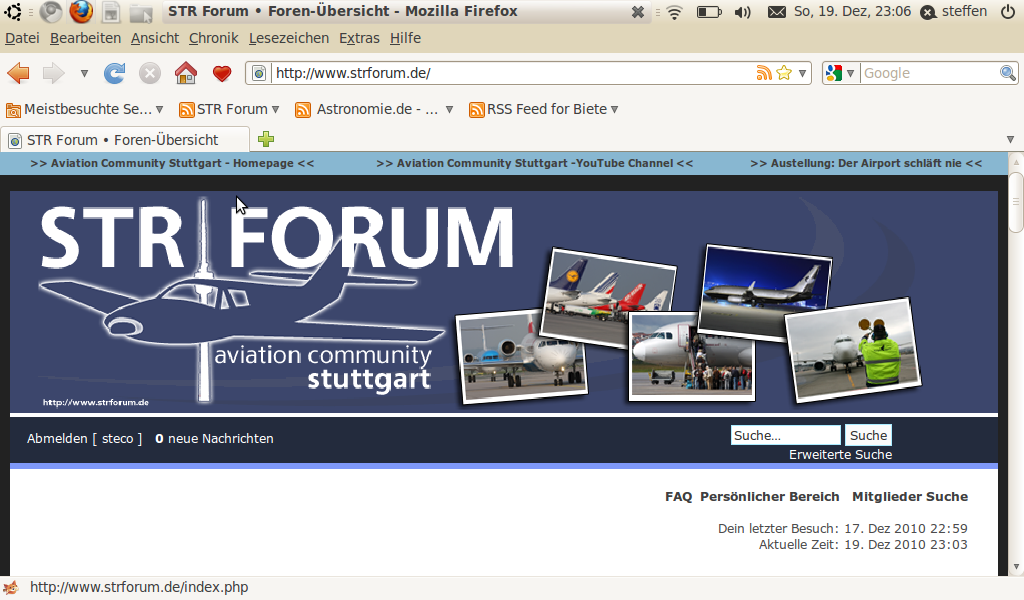Open the Erweiterte Suche link

tap(840, 455)
